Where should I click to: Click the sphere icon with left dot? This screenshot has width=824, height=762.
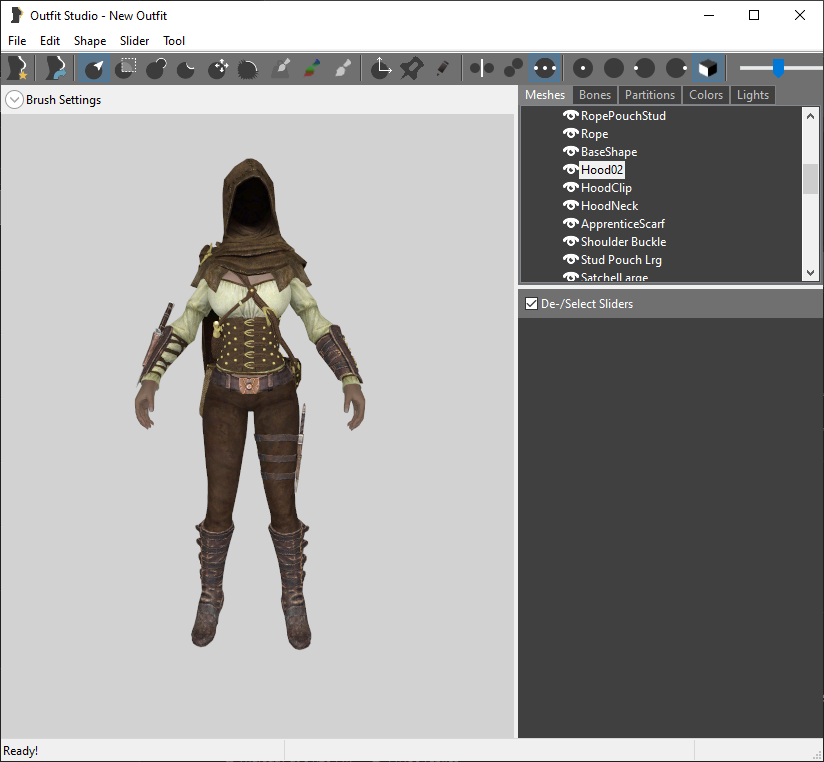click(644, 68)
